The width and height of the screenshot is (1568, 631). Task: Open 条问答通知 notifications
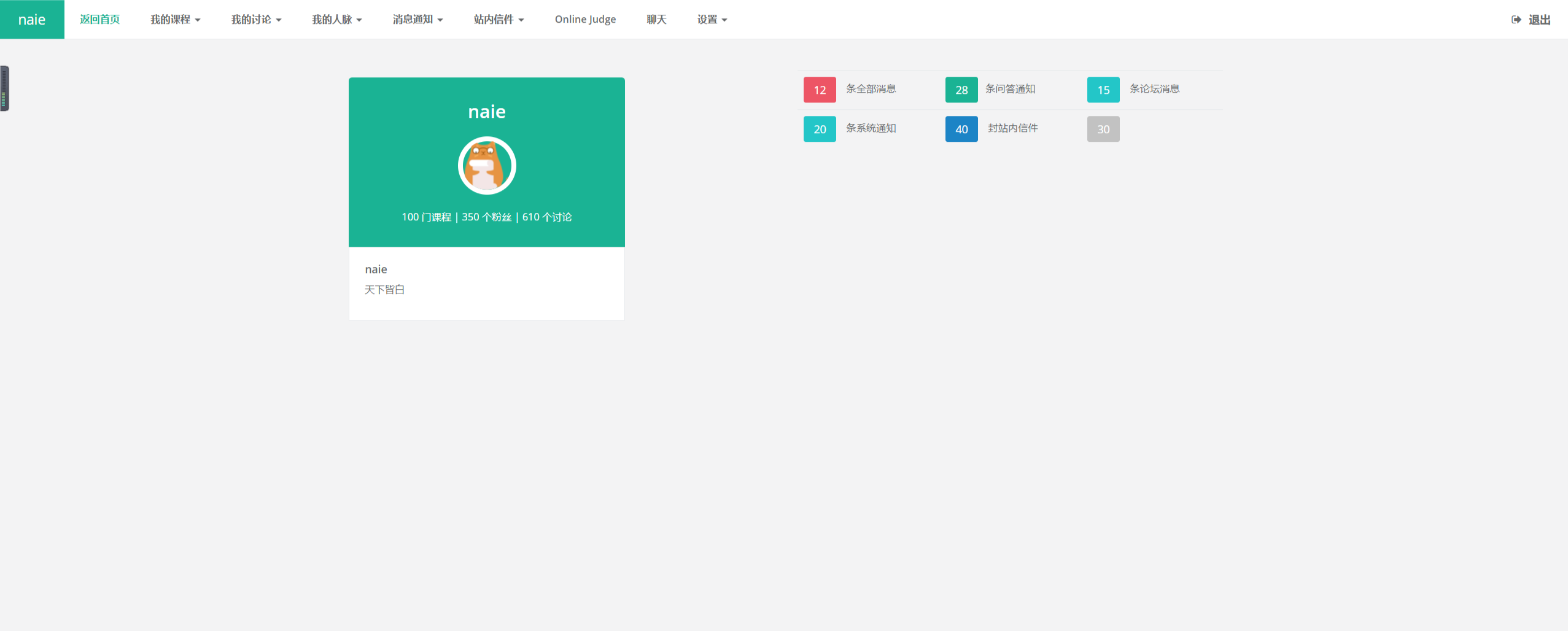[1010, 89]
